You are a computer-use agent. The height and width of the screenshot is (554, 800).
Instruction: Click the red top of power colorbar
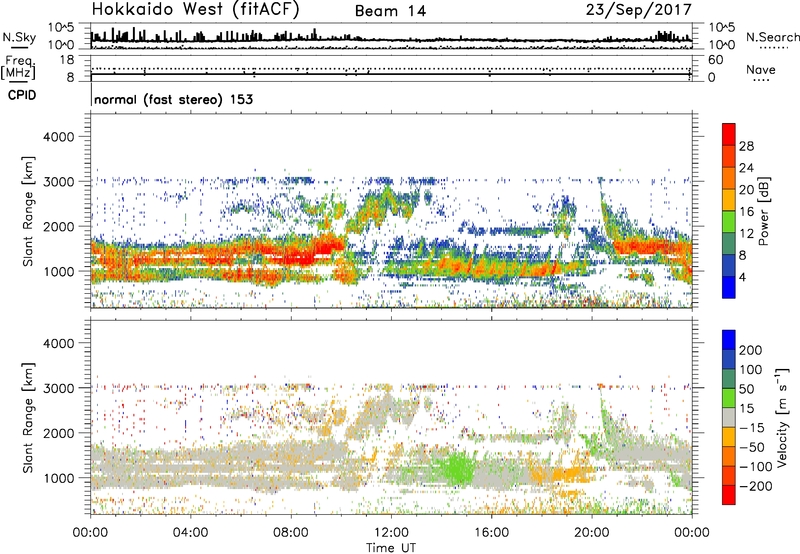[x=729, y=134]
